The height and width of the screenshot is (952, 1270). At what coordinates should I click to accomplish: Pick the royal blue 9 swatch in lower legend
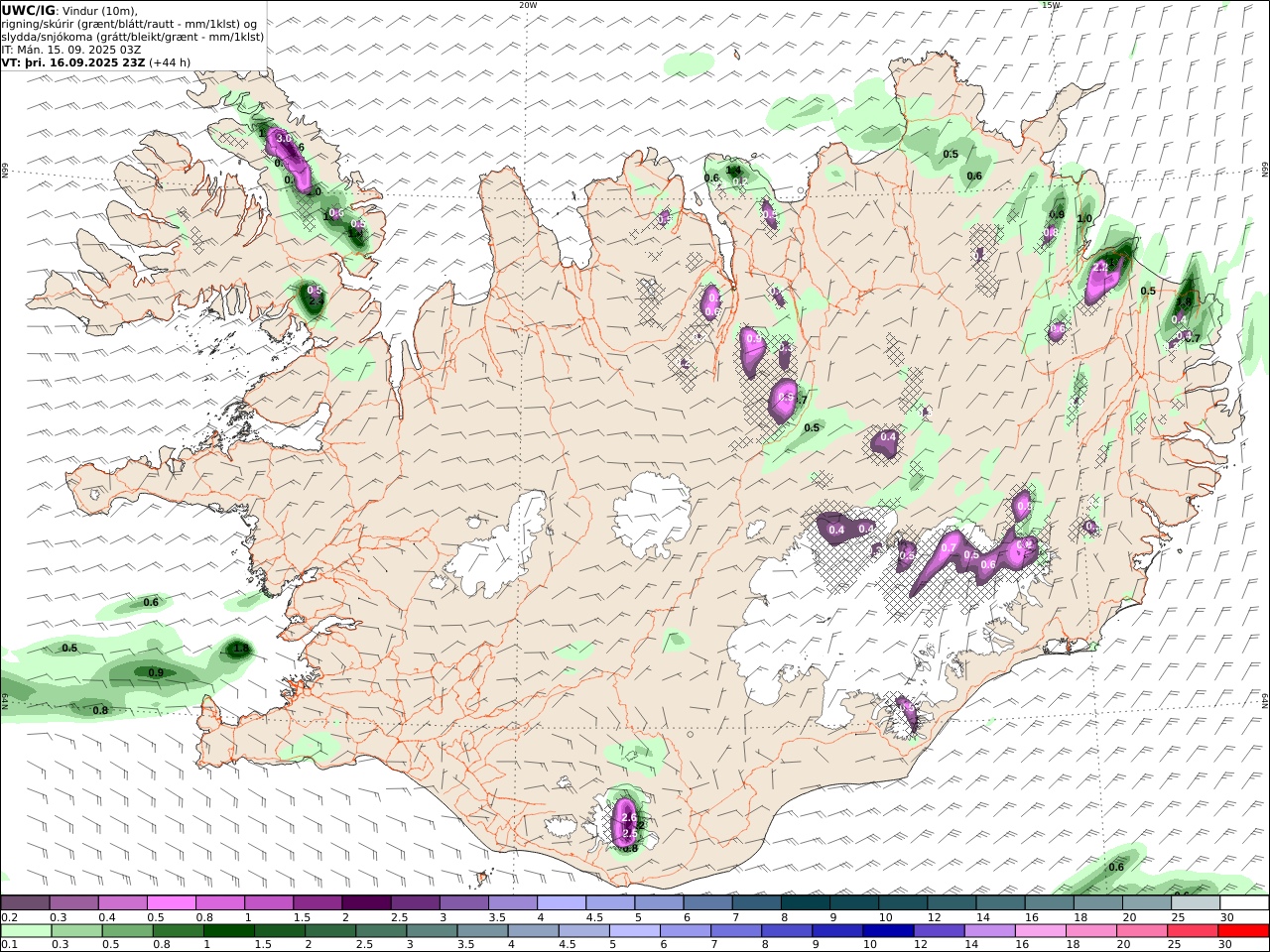837,931
